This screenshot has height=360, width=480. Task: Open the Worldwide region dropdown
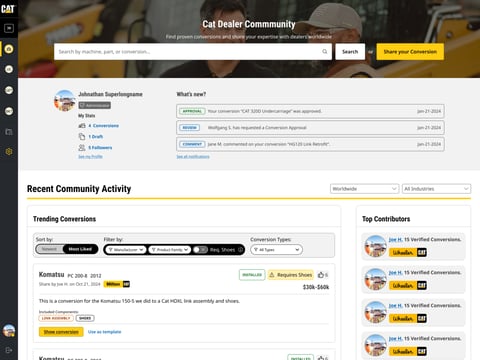pyautogui.click(x=365, y=189)
